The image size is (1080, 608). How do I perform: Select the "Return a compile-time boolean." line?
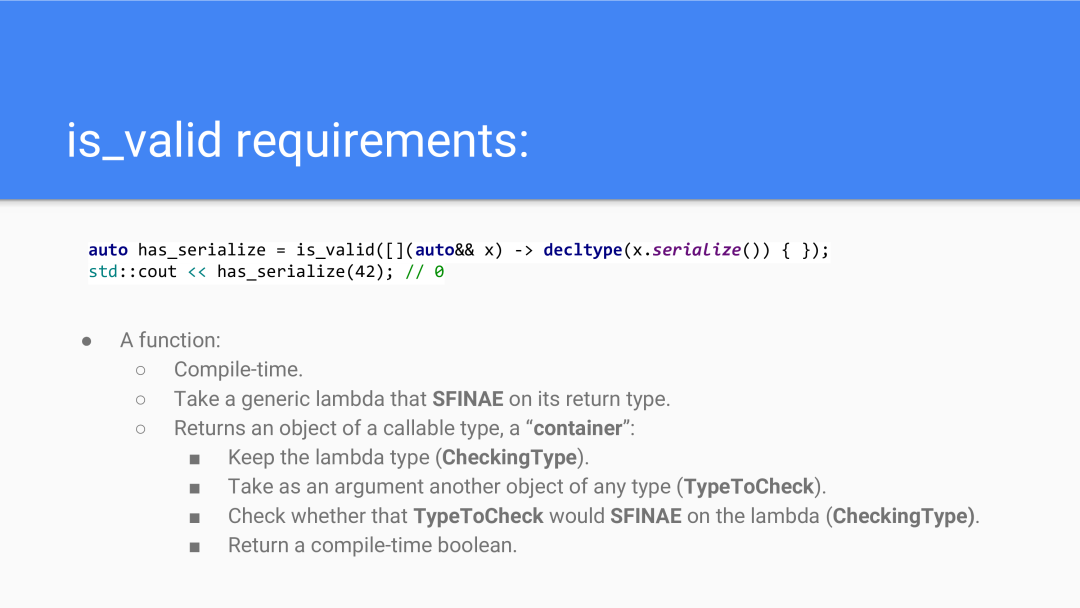coord(372,546)
